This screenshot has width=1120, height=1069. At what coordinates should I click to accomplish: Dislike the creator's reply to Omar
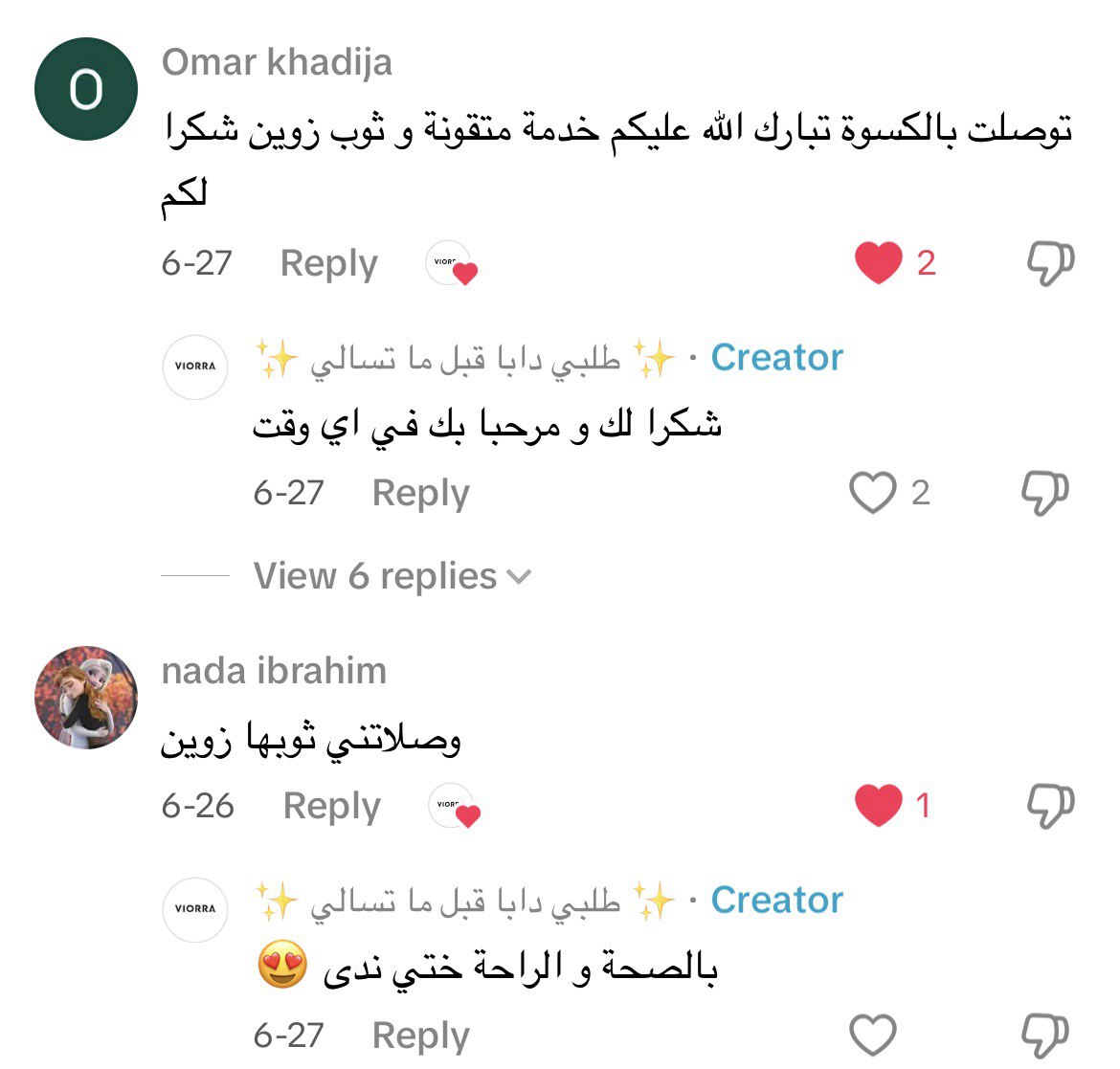tap(1044, 493)
